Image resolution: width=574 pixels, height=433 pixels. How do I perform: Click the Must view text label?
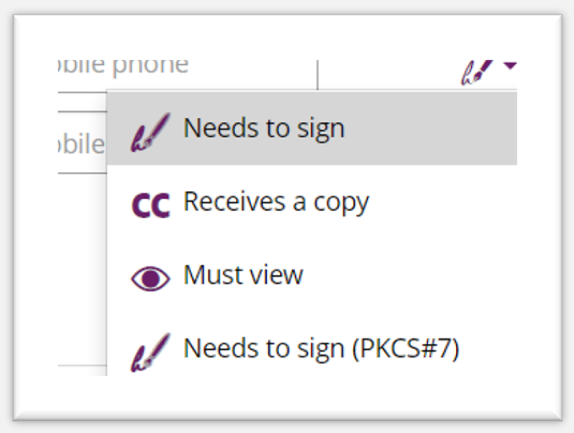click(243, 275)
